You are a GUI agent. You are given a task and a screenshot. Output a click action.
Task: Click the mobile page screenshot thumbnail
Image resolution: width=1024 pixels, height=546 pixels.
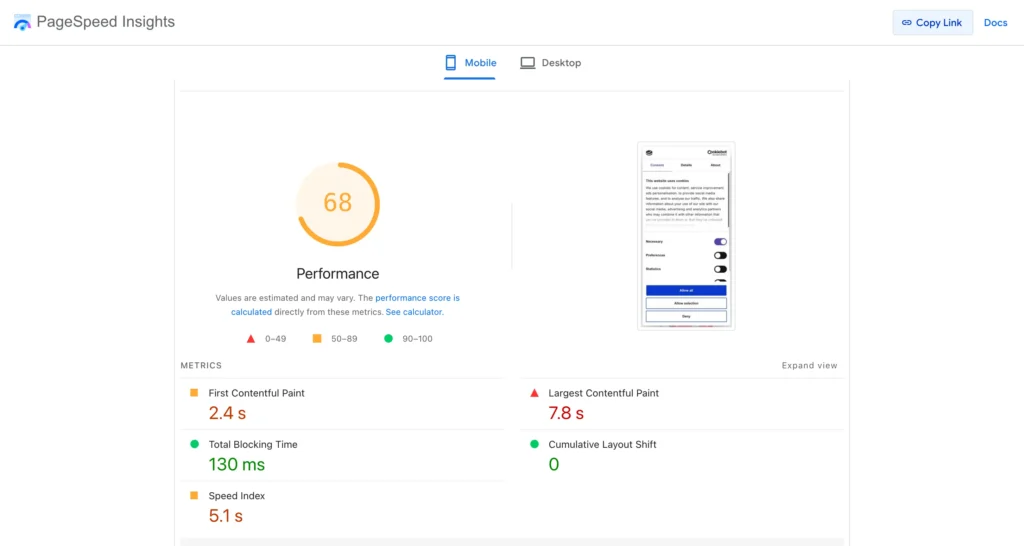pos(686,236)
